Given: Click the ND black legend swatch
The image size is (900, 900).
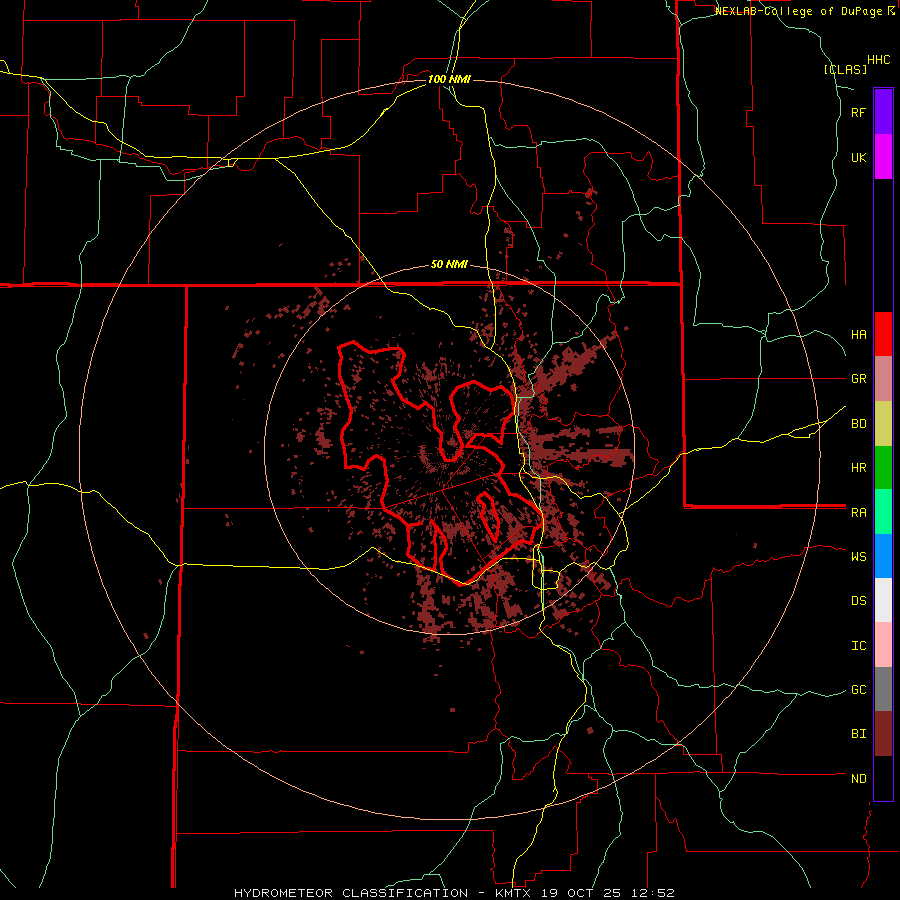Looking at the screenshot, I should click(883, 778).
